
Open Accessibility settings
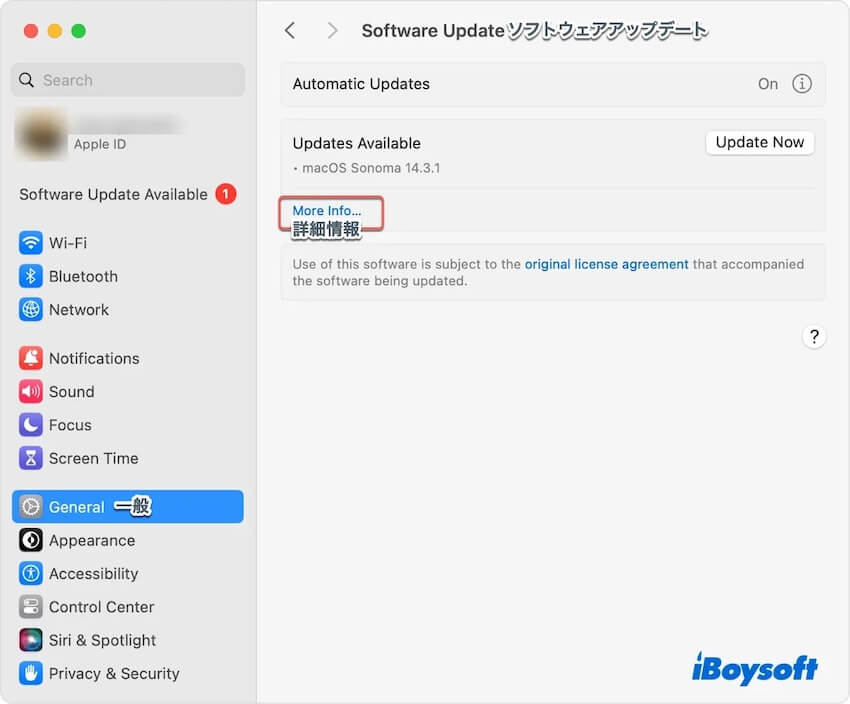(x=94, y=573)
